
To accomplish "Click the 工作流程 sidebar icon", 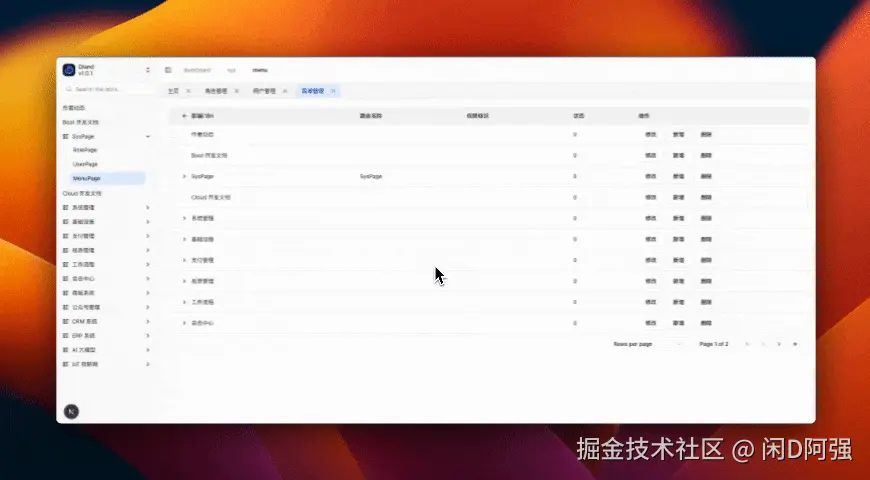I will tap(65, 265).
